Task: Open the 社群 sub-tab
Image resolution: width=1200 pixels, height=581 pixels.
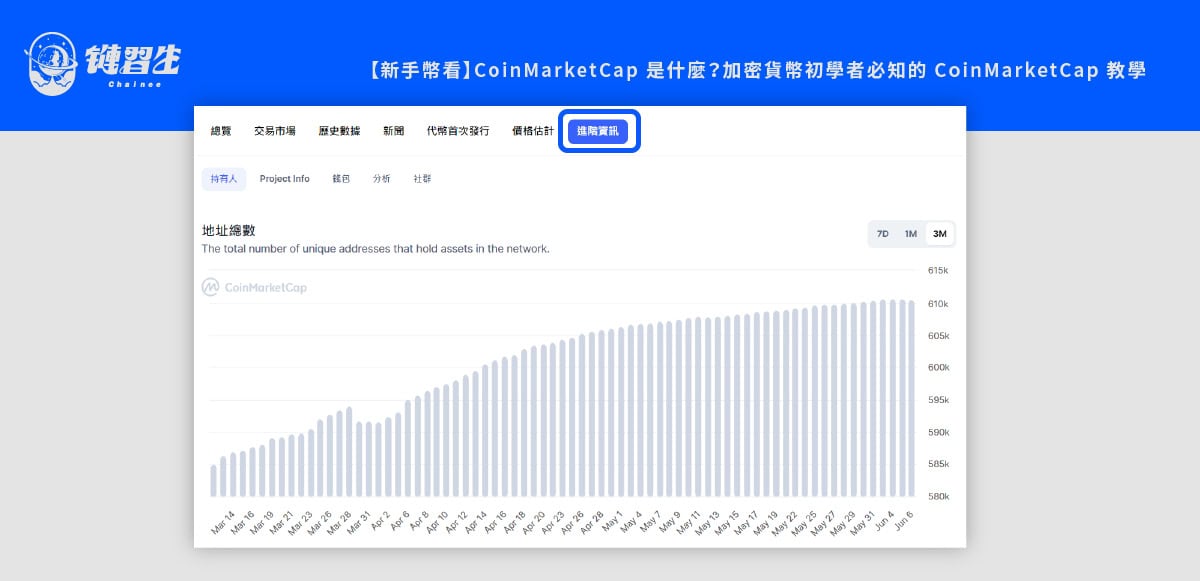Action: 423,179
